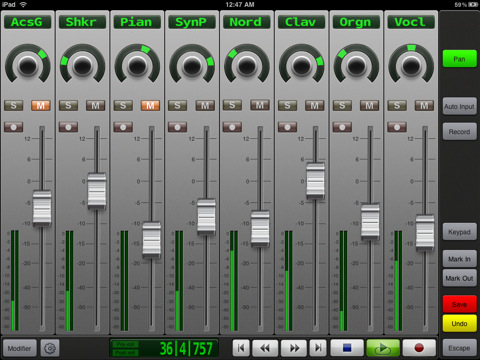The image size is (480, 360).
Task: Open the Keypad
Action: tap(459, 232)
